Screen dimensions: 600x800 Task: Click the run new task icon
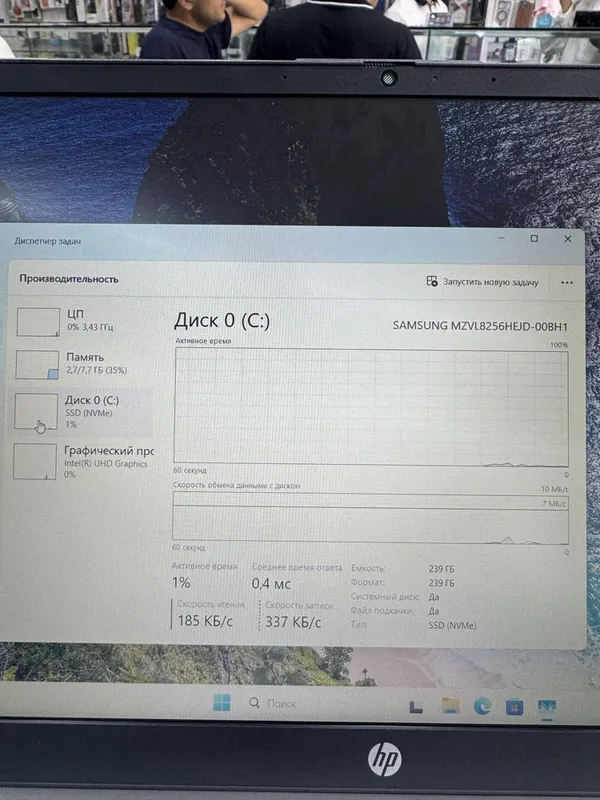point(432,281)
